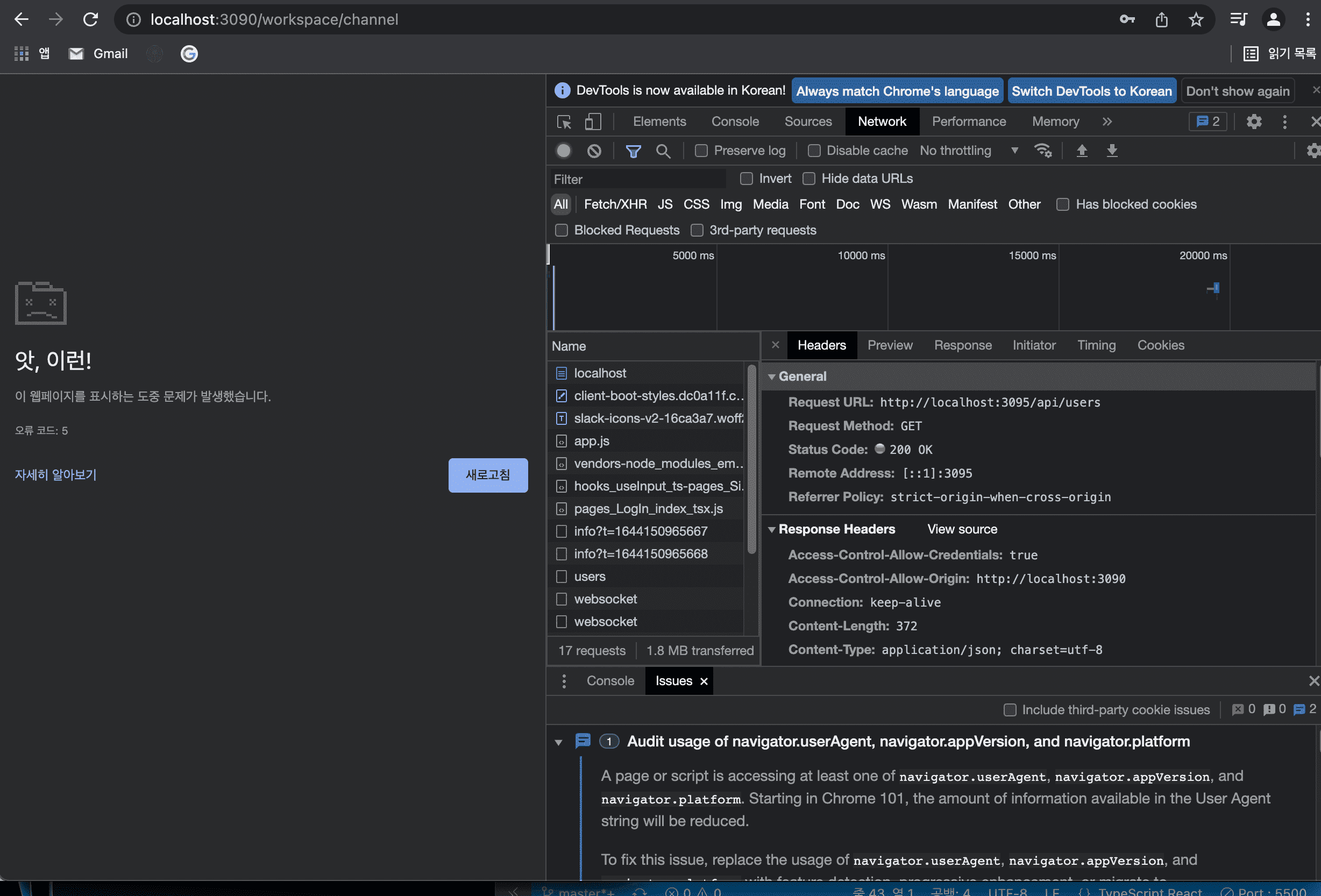The width and height of the screenshot is (1321, 896).
Task: Open DevTools settings gear icon
Action: click(x=1254, y=122)
